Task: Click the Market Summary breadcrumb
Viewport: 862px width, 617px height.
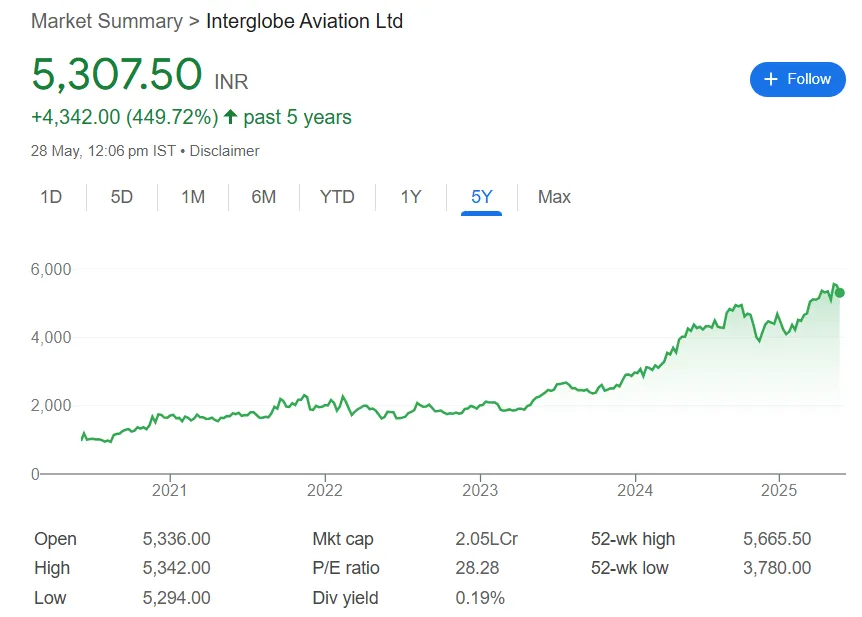Action: 106,21
